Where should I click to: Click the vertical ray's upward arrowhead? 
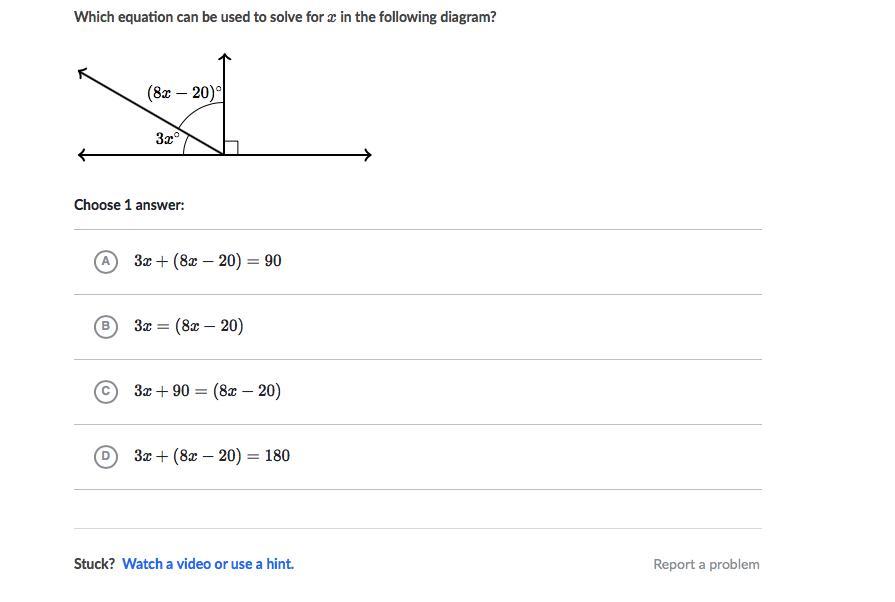(224, 58)
